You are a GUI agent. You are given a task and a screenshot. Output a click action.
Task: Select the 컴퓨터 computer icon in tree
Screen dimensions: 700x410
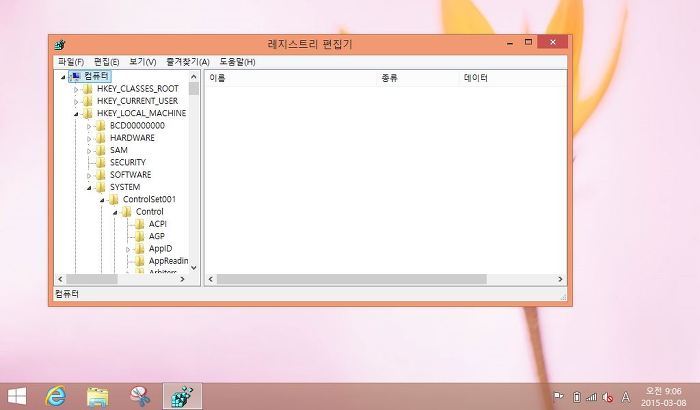click(76, 76)
